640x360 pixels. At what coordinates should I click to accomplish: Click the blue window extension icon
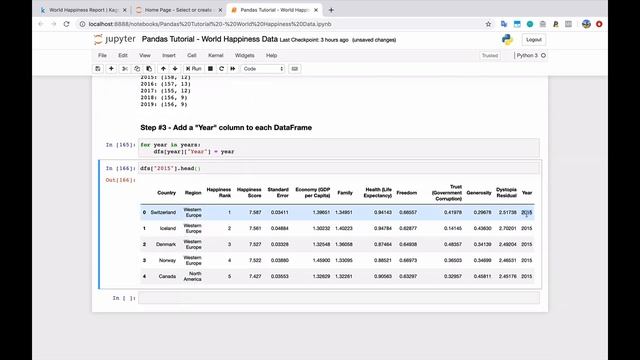517,24
